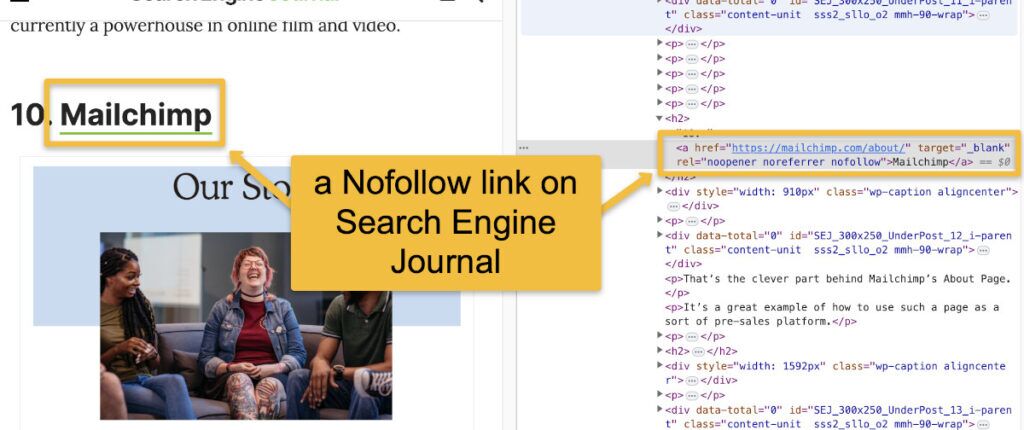
Task: Expand the collapsed h2 node below the paragraphs
Action: tap(659, 351)
